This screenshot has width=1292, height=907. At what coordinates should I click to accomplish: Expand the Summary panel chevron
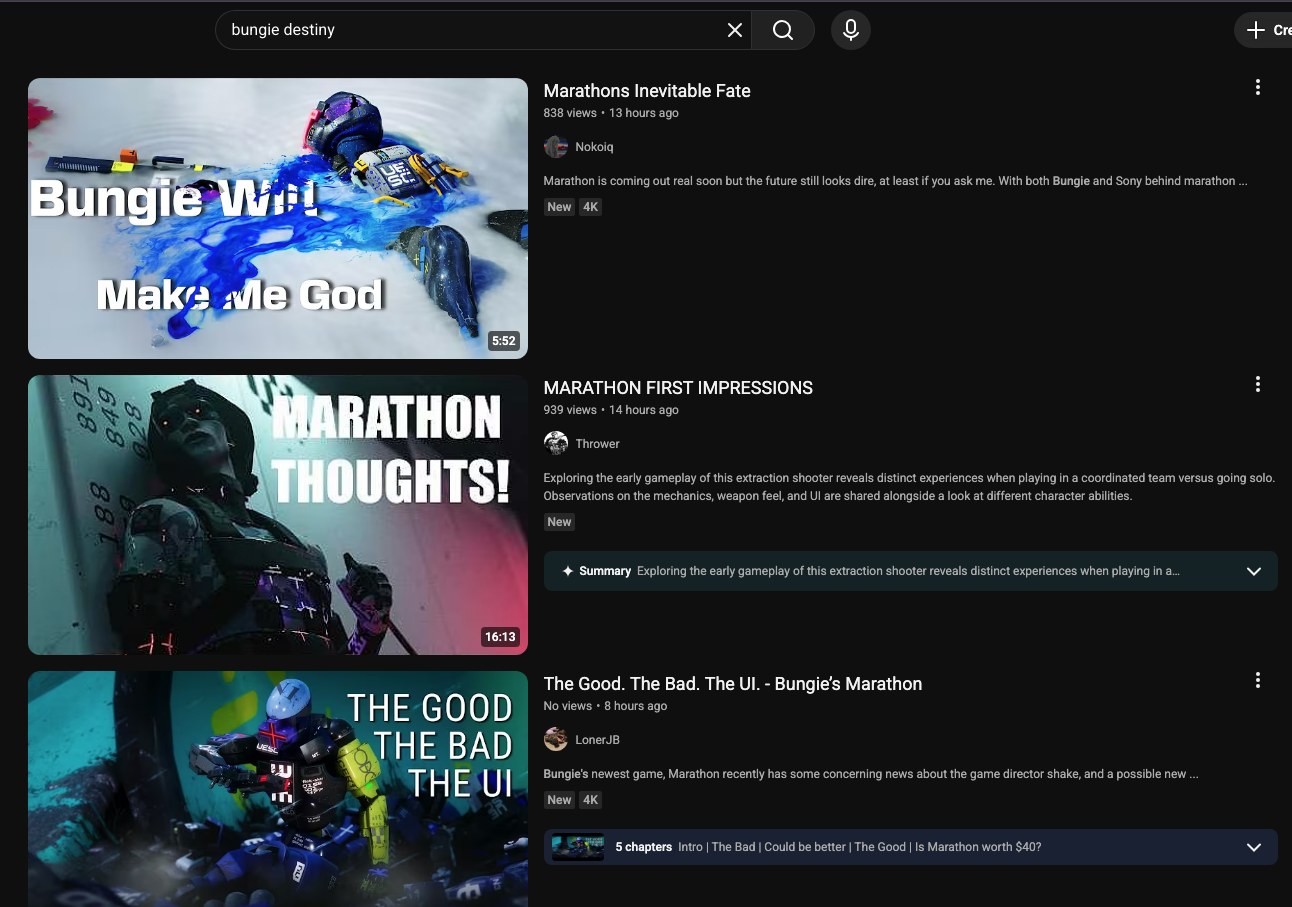[1254, 571]
